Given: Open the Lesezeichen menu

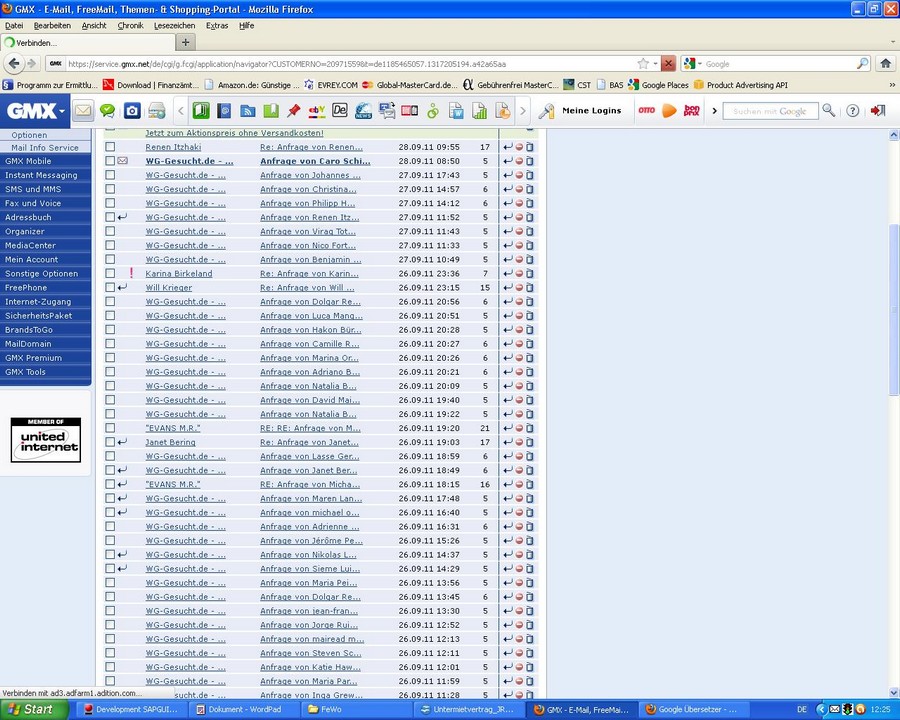Looking at the screenshot, I should click(175, 25).
